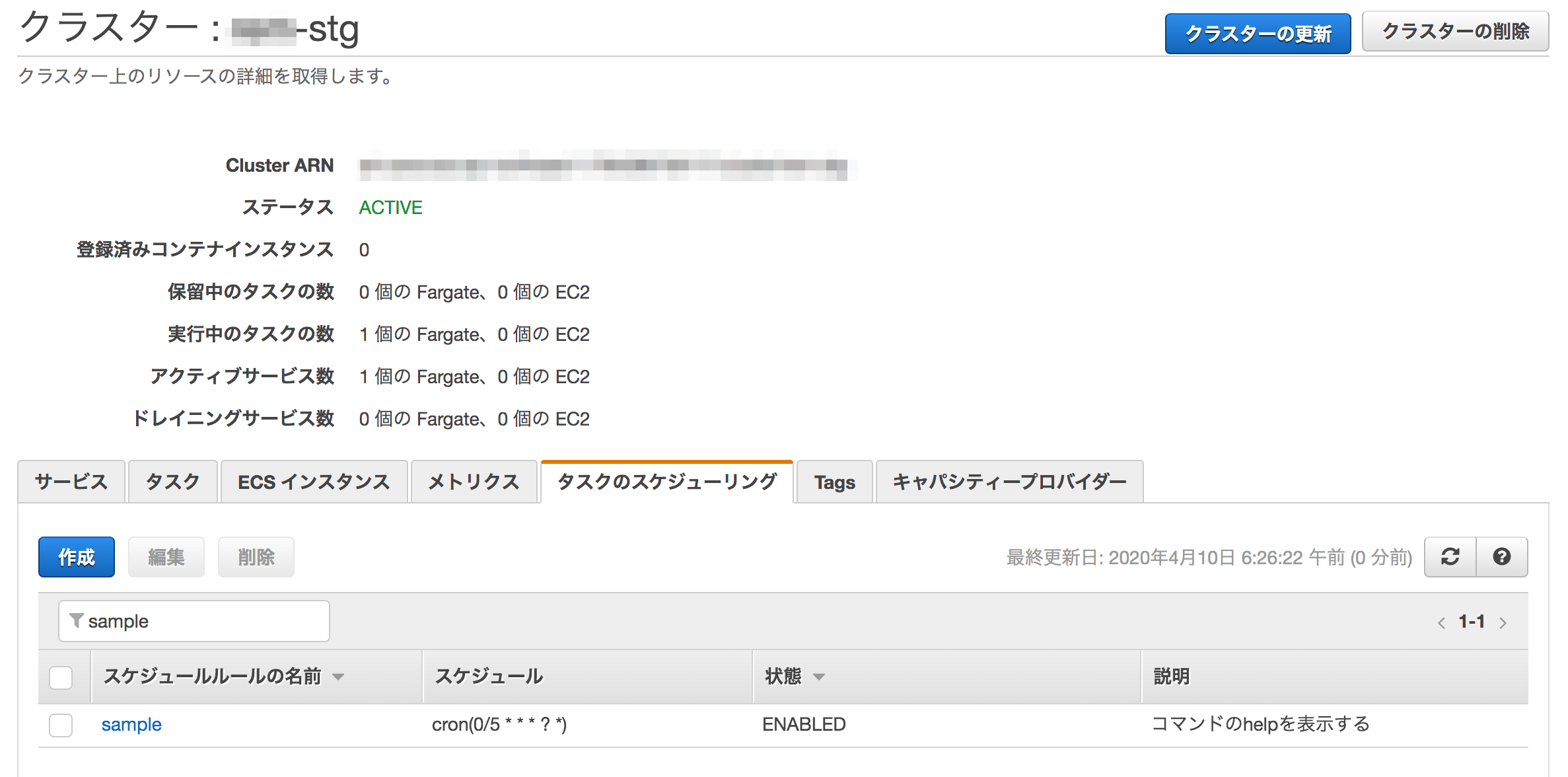1568x777 pixels.
Task: Click the 最終更新日 timestamp text
Action: (x=1209, y=558)
